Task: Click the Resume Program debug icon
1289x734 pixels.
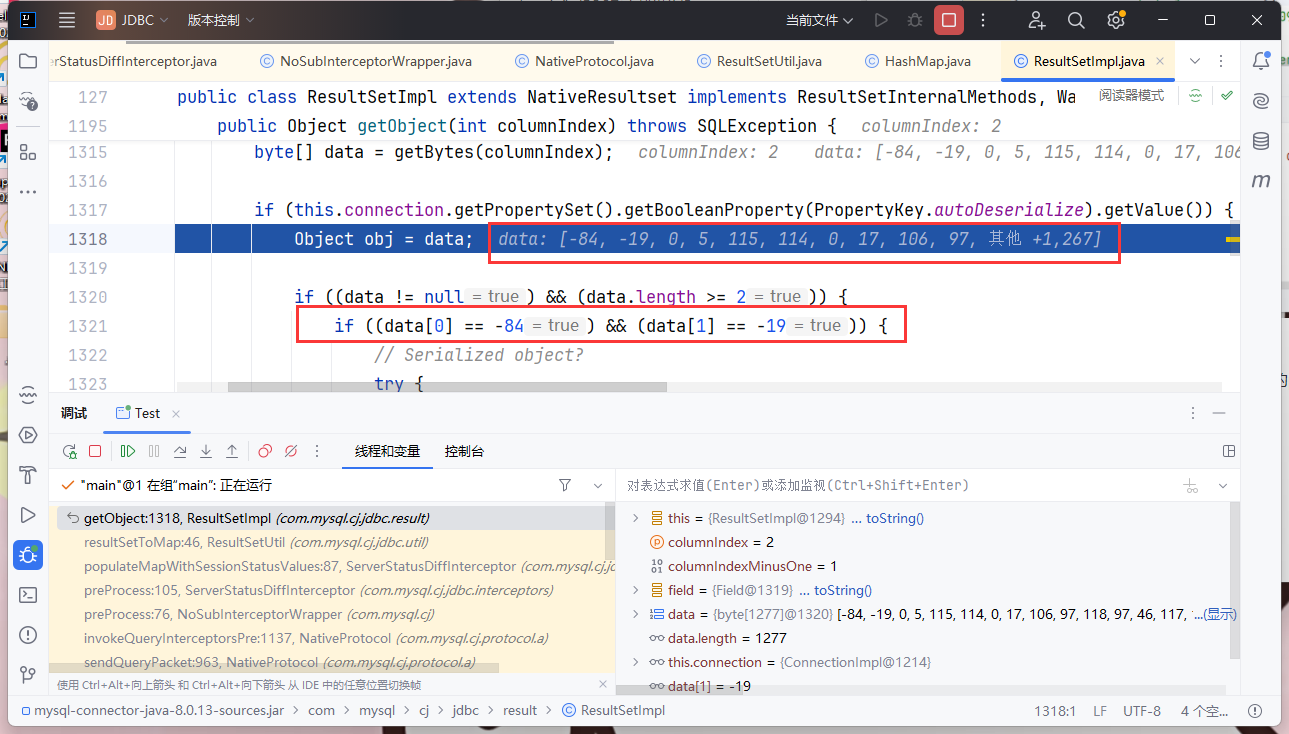Action: tap(128, 451)
